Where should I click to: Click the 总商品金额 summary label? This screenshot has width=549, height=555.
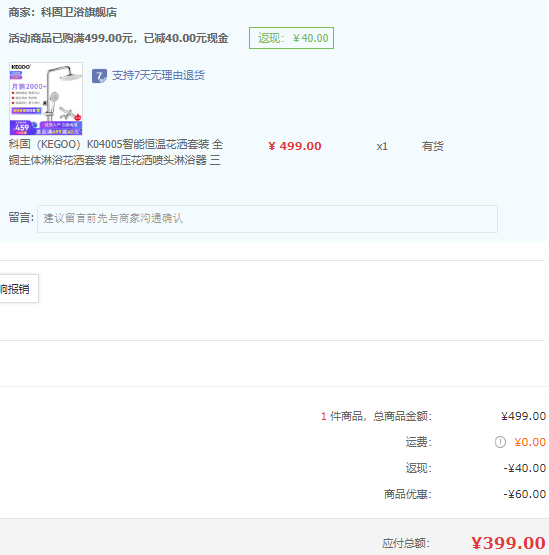coord(403,416)
